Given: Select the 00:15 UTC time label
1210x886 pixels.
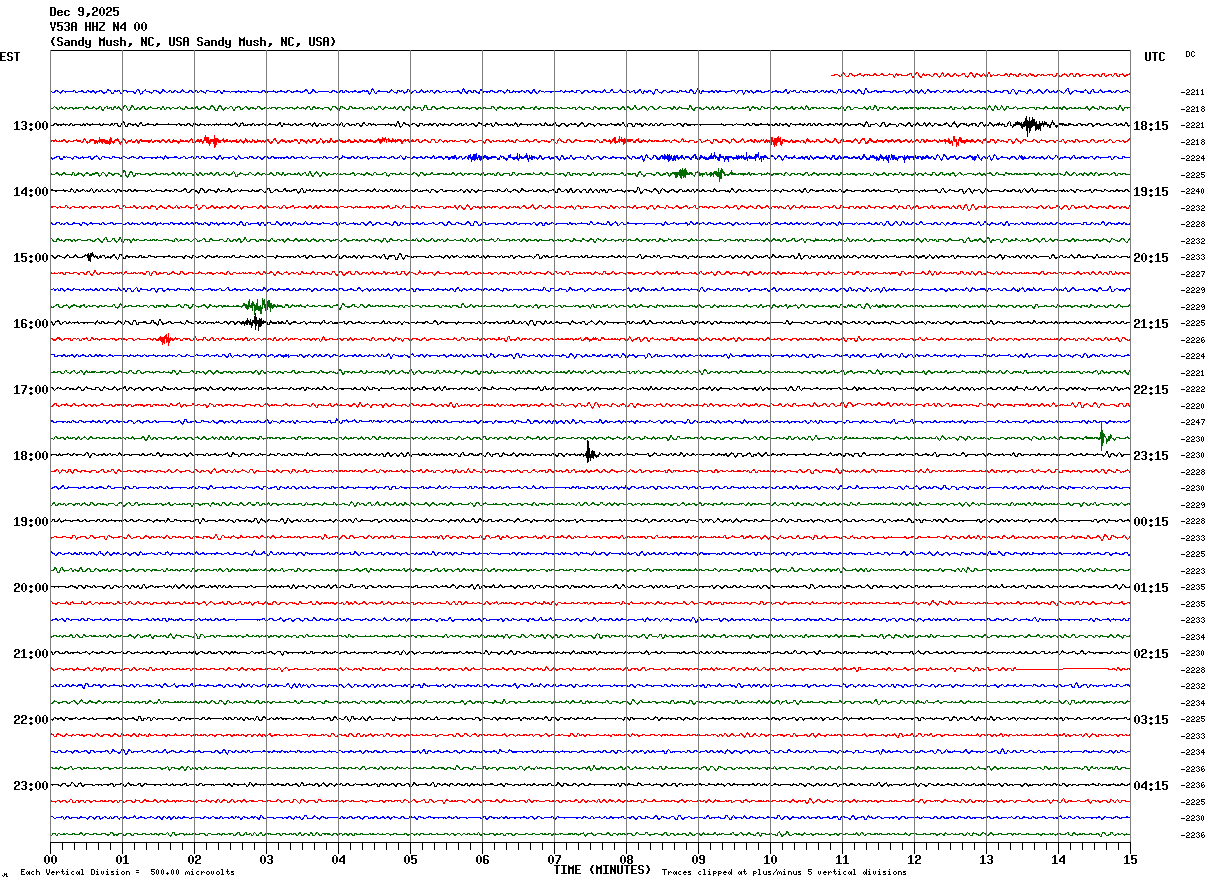Looking at the screenshot, I should click(1151, 522).
